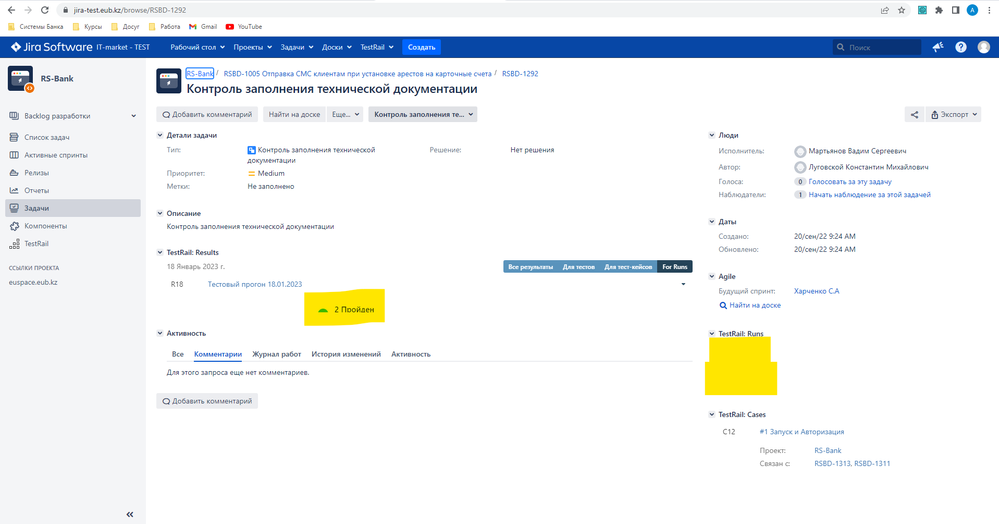Switch to Все activity tab
Image resolution: width=999 pixels, height=524 pixels.
pyautogui.click(x=177, y=354)
